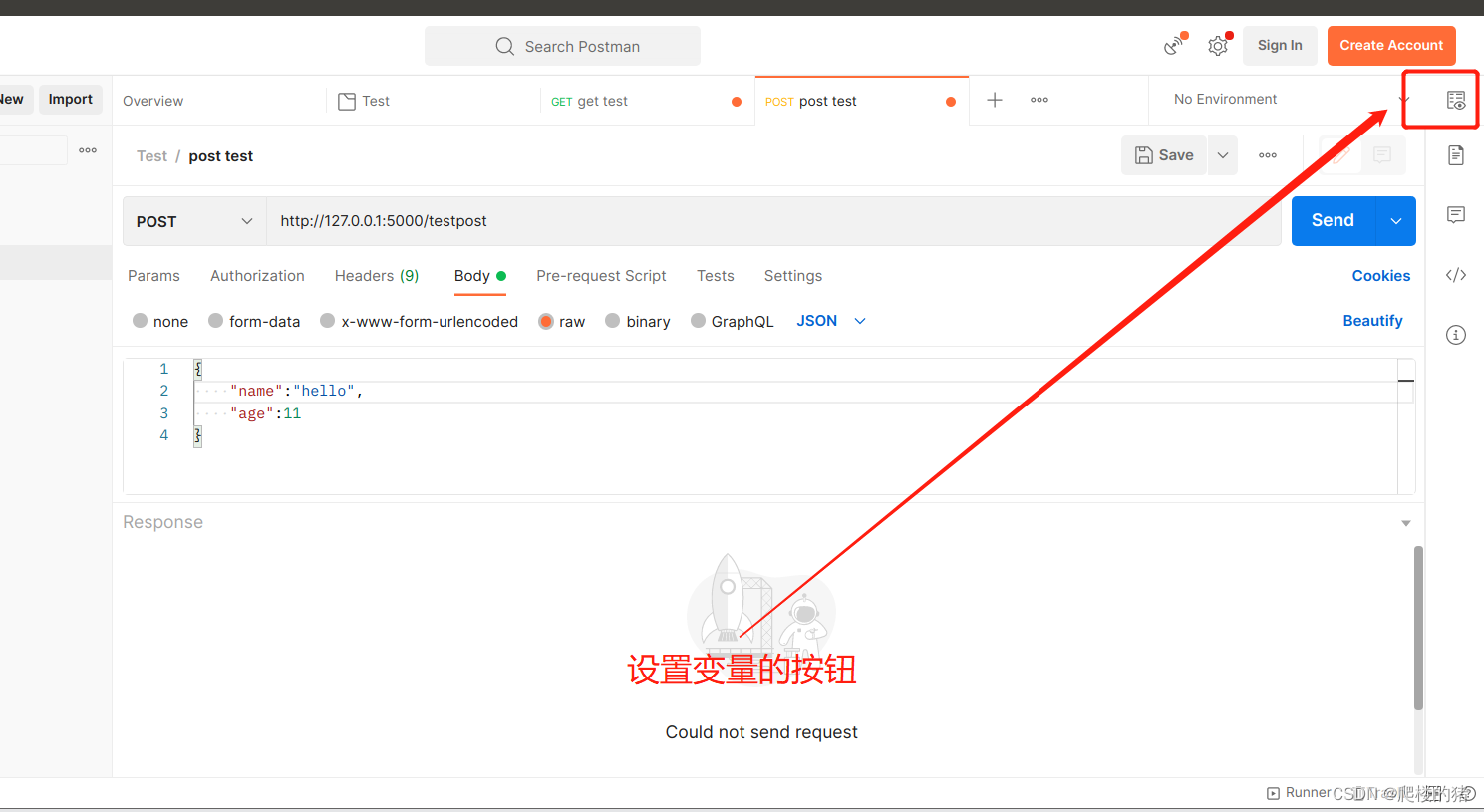Switch to the Authorization tab

point(257,276)
